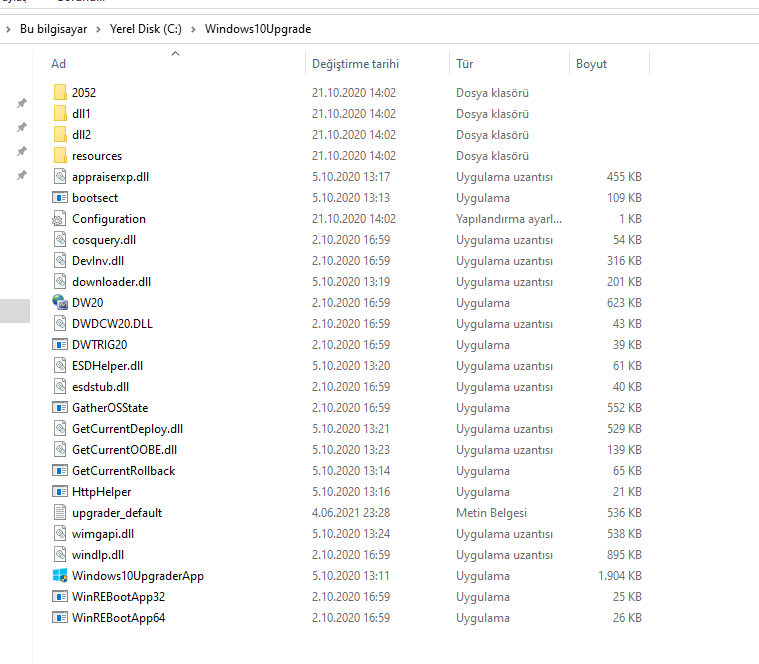Select the file name HttpHelper
Viewport: 759px width, 664px height.
(x=102, y=492)
